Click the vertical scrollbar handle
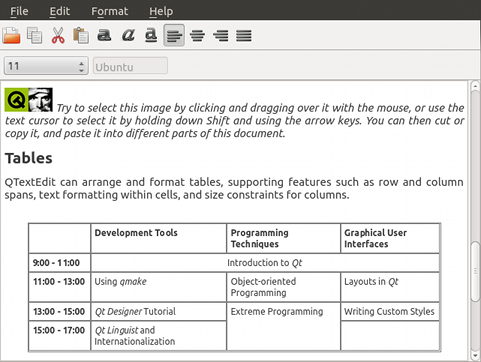This screenshot has height=362, width=481. click(475, 272)
